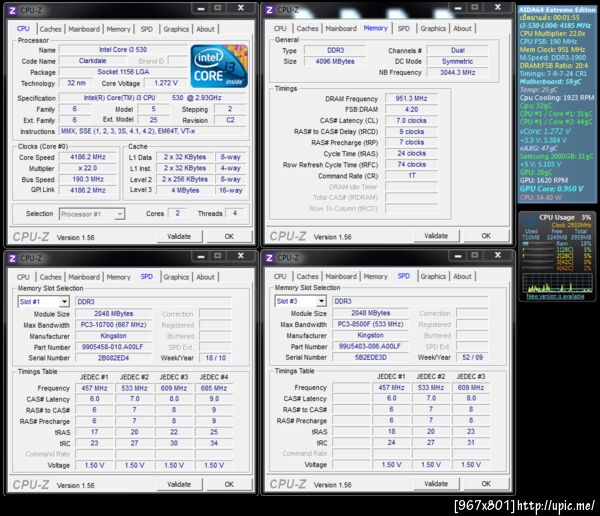Screen dimensions: 600x516
Task: Click OK in the Memory tab window
Action: click(486, 236)
